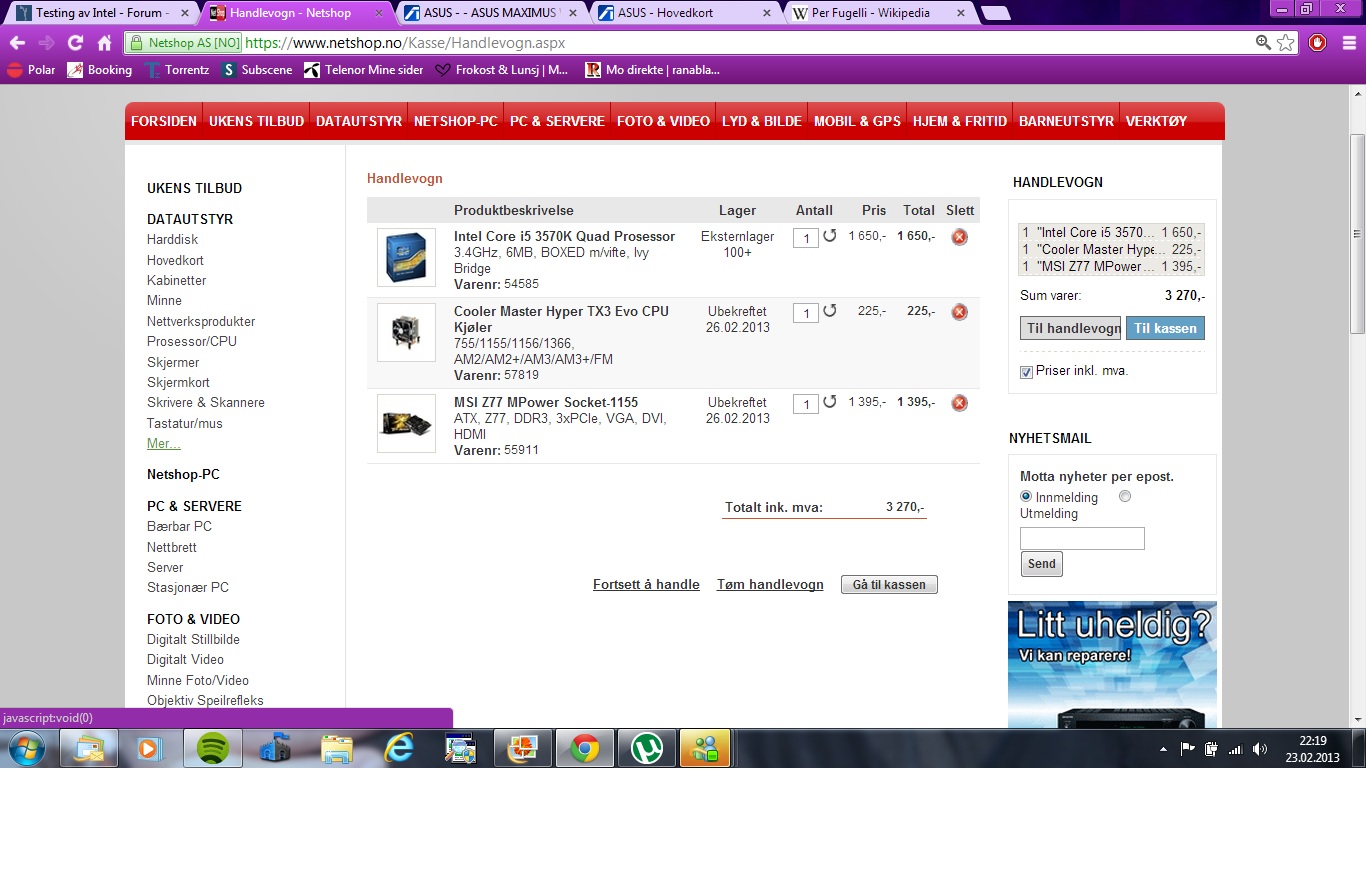1366x883 pixels.
Task: Click the browser Back arrow
Action: tap(17, 43)
